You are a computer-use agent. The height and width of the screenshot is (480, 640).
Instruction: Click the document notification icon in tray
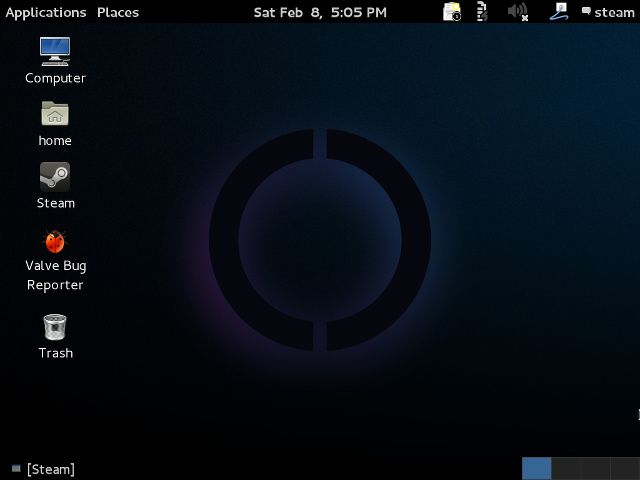[x=452, y=12]
